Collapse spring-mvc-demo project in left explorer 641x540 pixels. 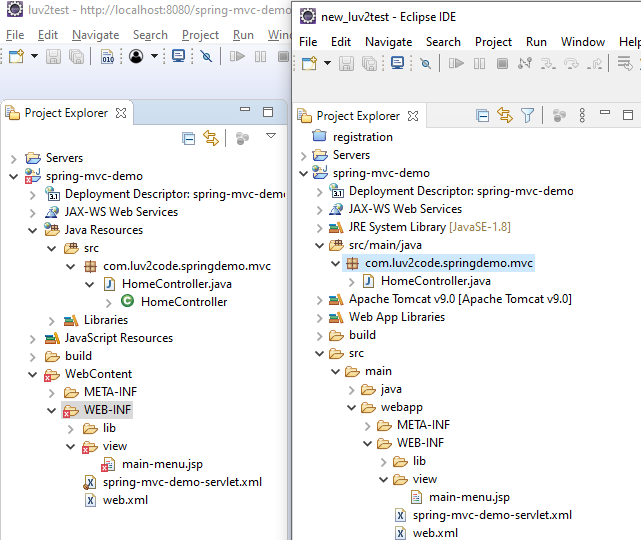[13, 177]
